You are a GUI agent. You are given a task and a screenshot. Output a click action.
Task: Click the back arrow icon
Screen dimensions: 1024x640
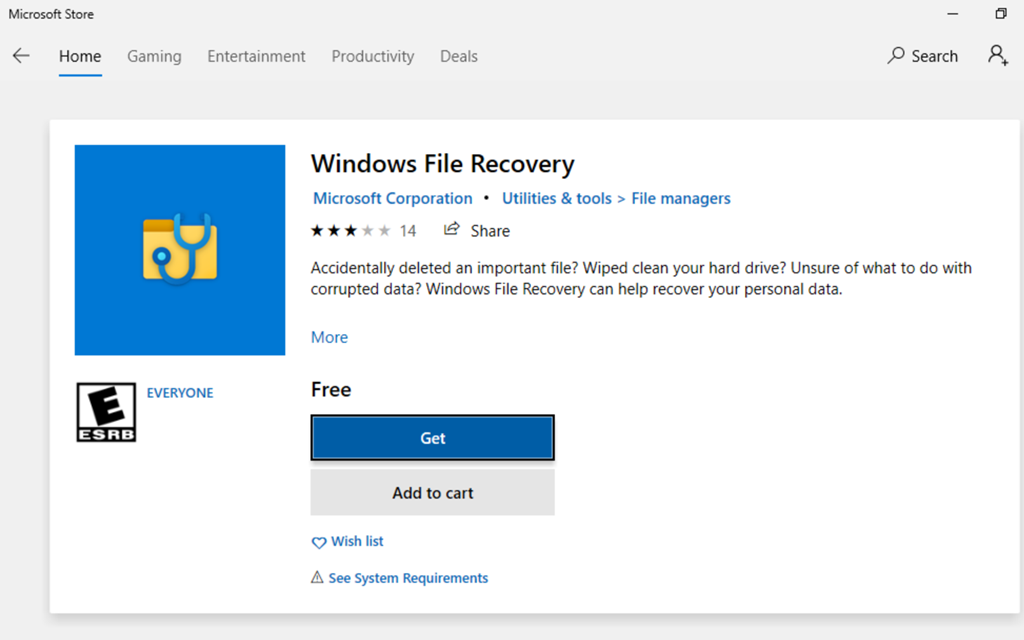(x=21, y=56)
